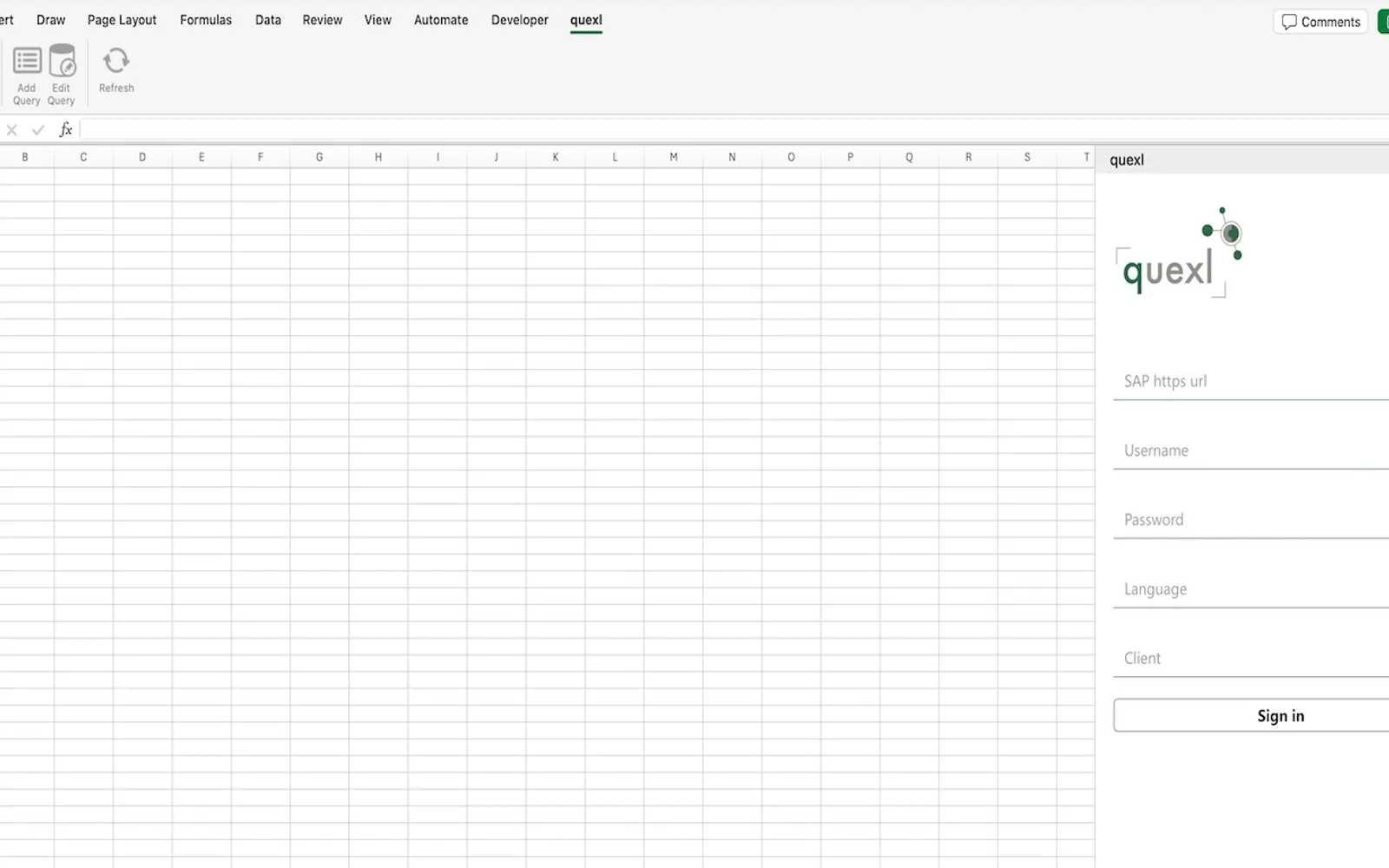Screen dimensions: 1389x868
Task: Select the Password input field
Action: 1251,521
